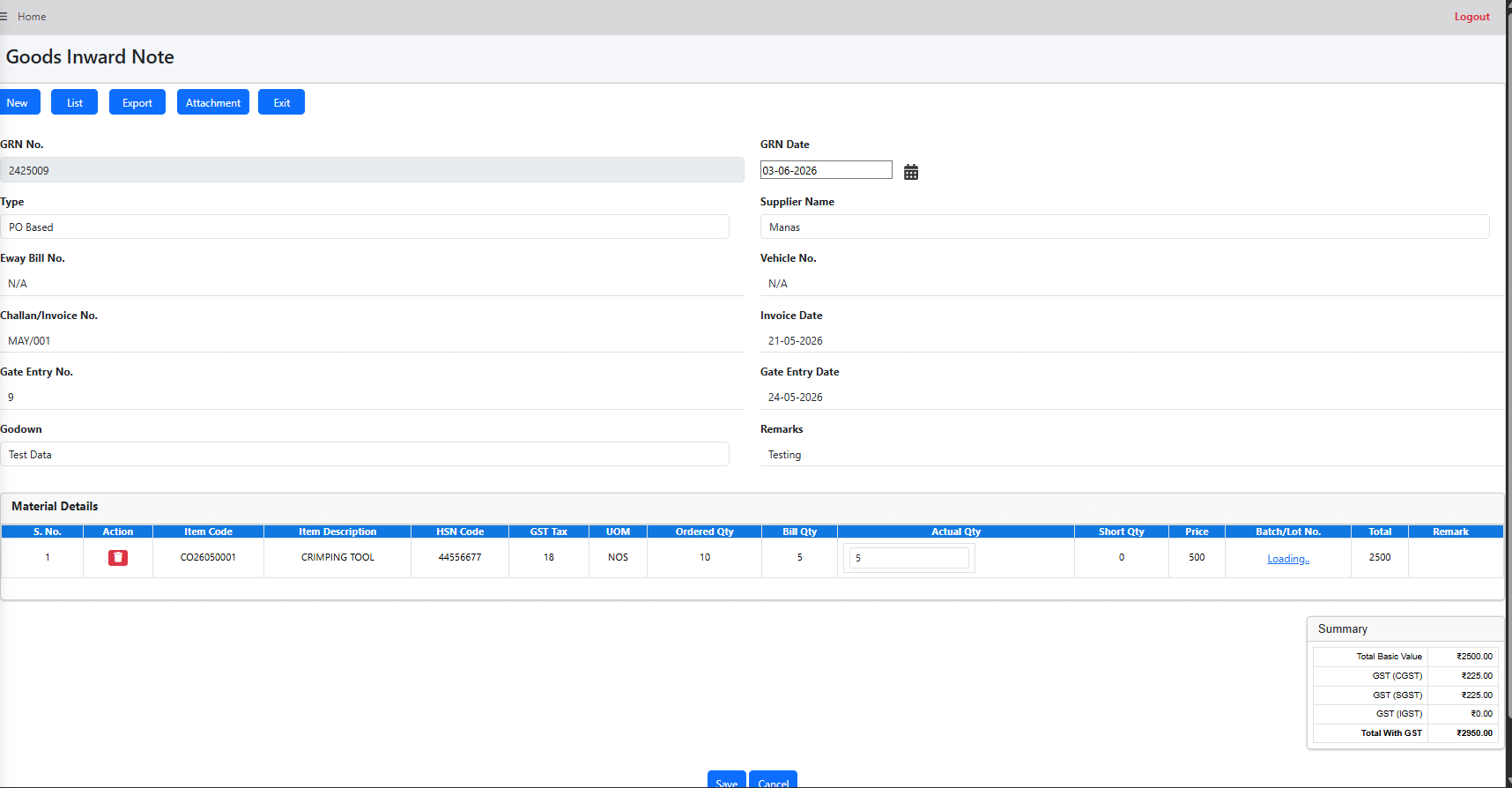
Task: Click the Summary panel heading
Action: click(1343, 629)
